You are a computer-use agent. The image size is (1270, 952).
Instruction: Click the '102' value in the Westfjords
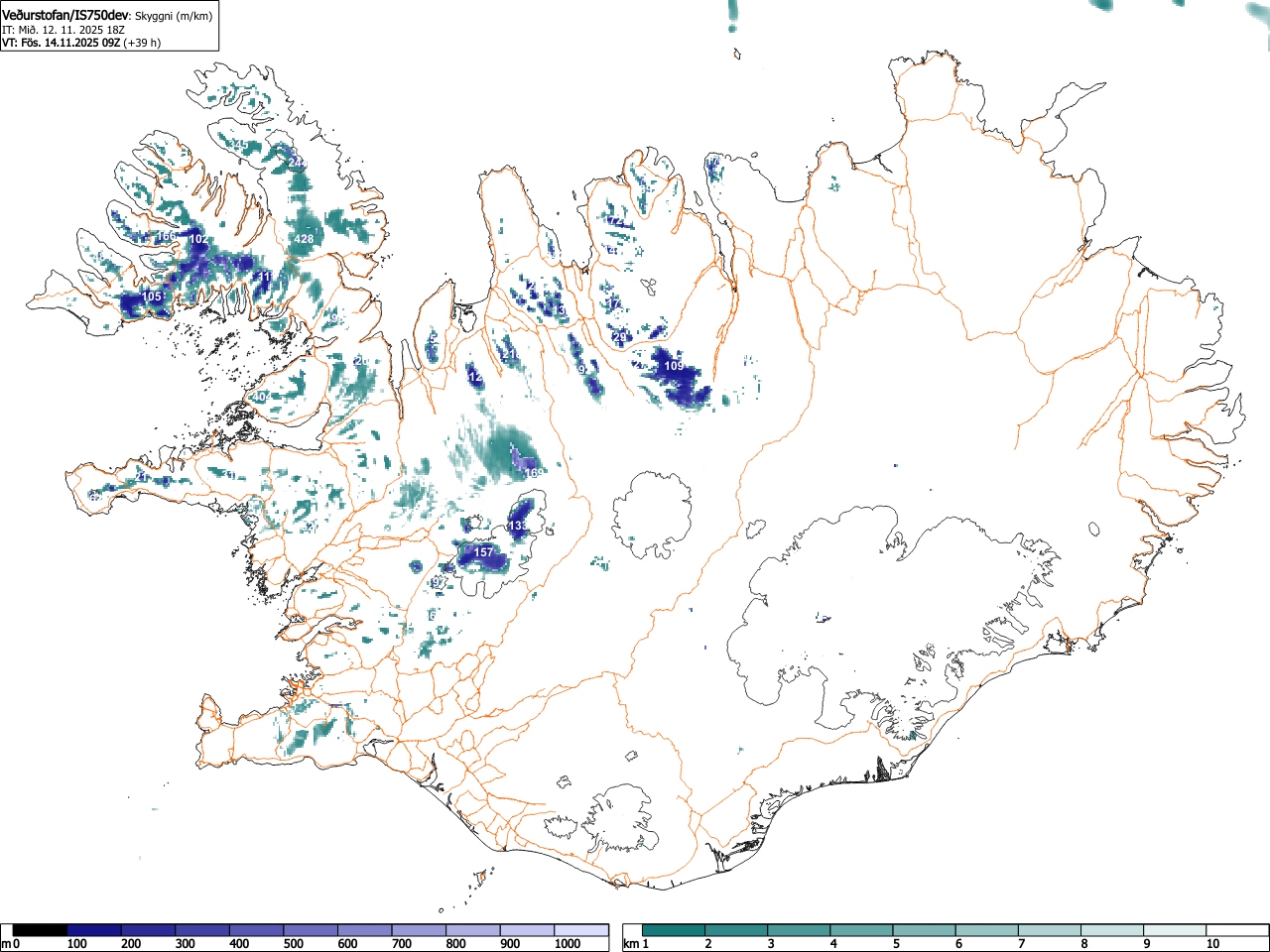click(x=198, y=239)
